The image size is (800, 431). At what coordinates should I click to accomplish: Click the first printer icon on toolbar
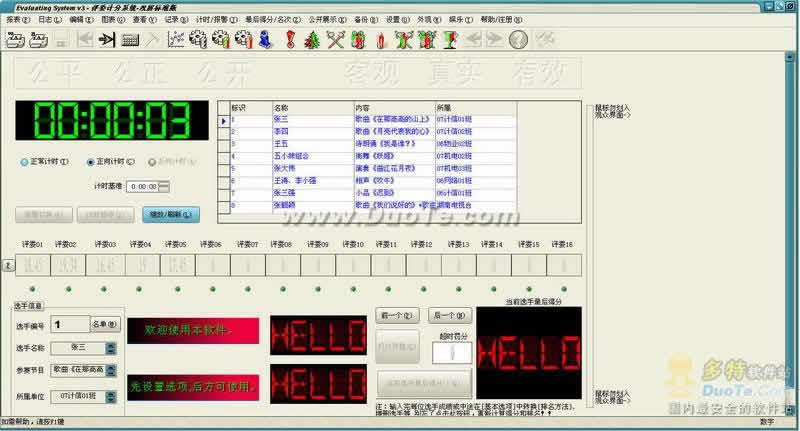pyautogui.click(x=15, y=40)
